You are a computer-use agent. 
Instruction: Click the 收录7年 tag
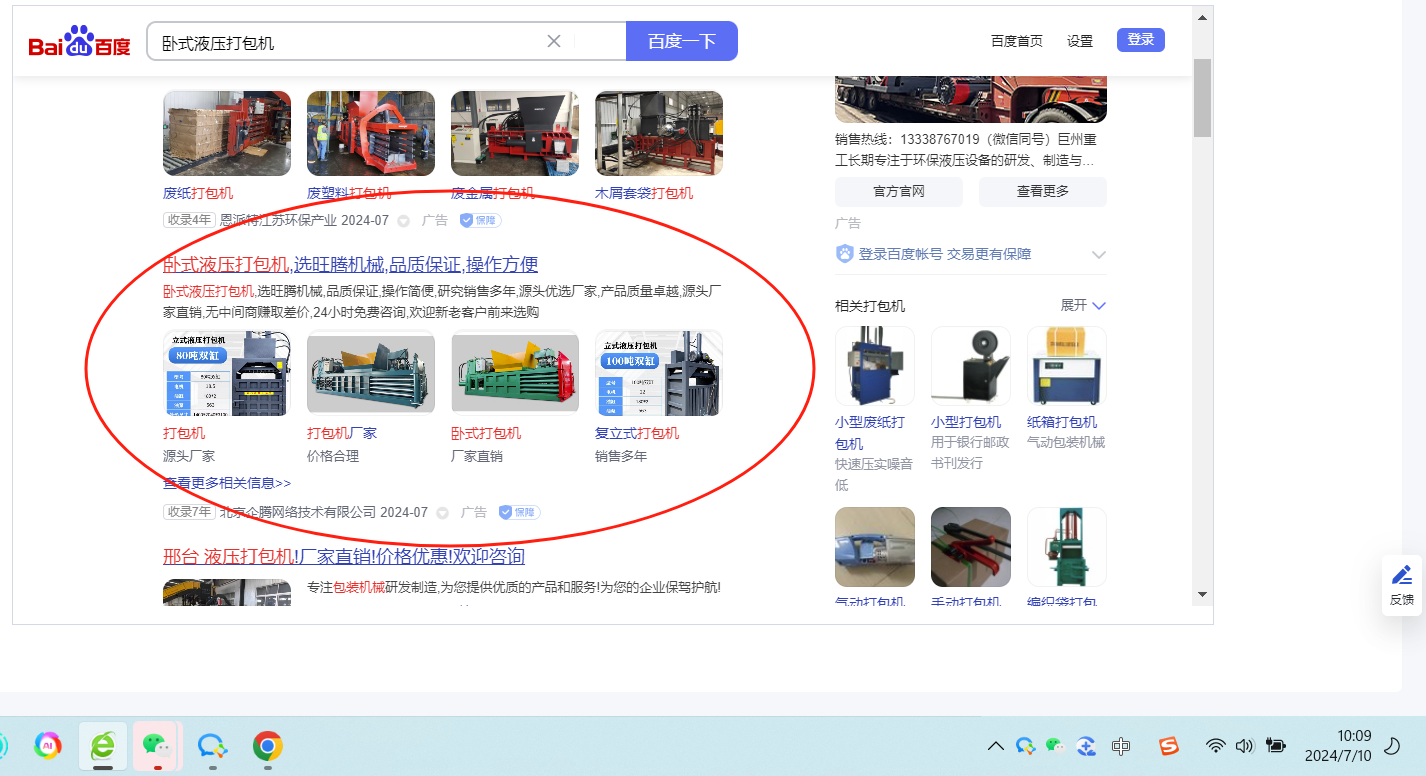(190, 512)
